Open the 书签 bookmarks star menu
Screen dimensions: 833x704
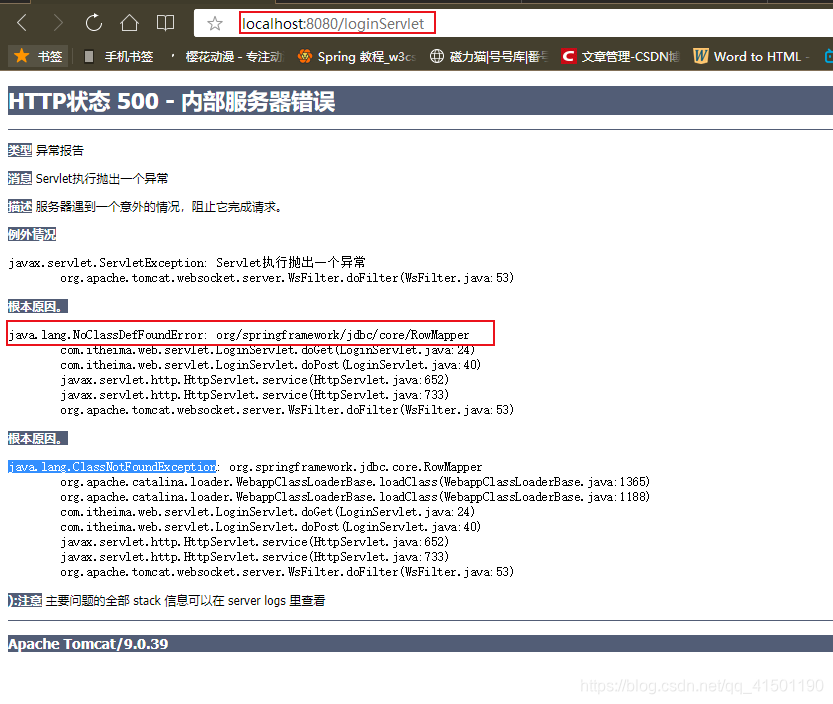point(37,57)
